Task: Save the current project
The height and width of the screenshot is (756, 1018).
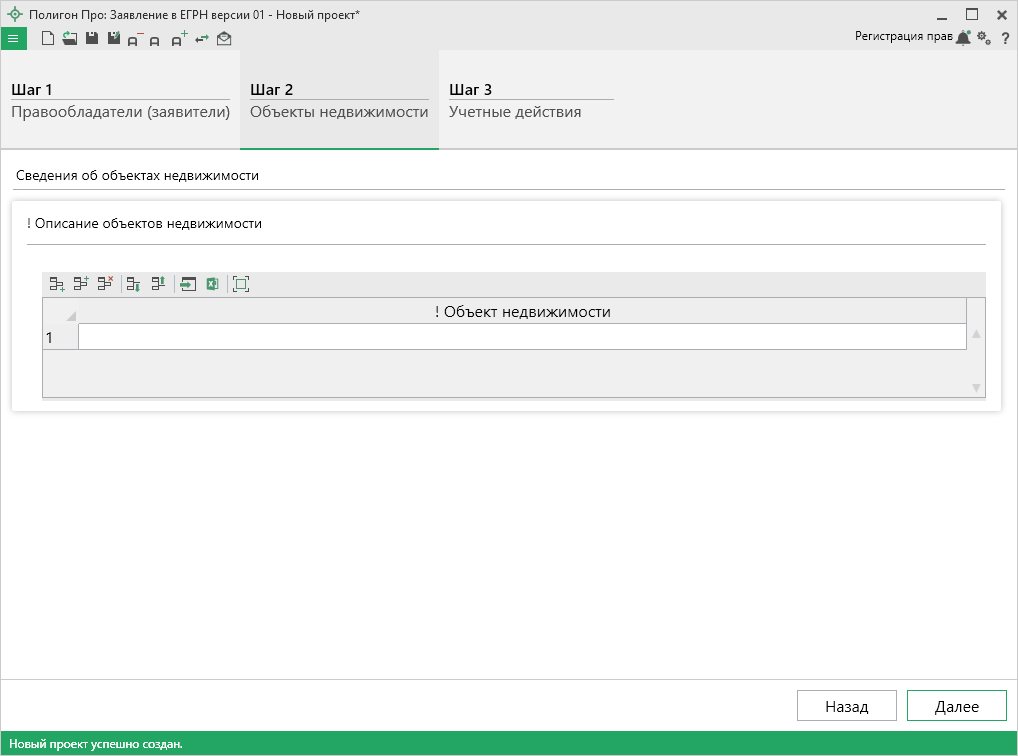Action: [x=91, y=39]
